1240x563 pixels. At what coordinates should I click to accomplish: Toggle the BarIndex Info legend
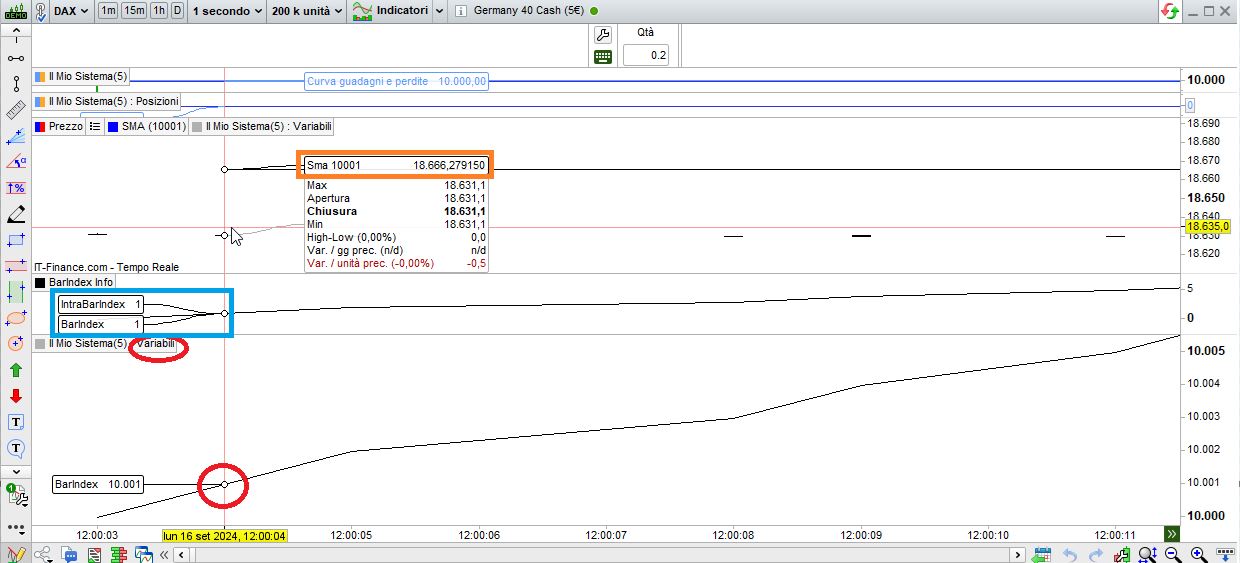74,283
